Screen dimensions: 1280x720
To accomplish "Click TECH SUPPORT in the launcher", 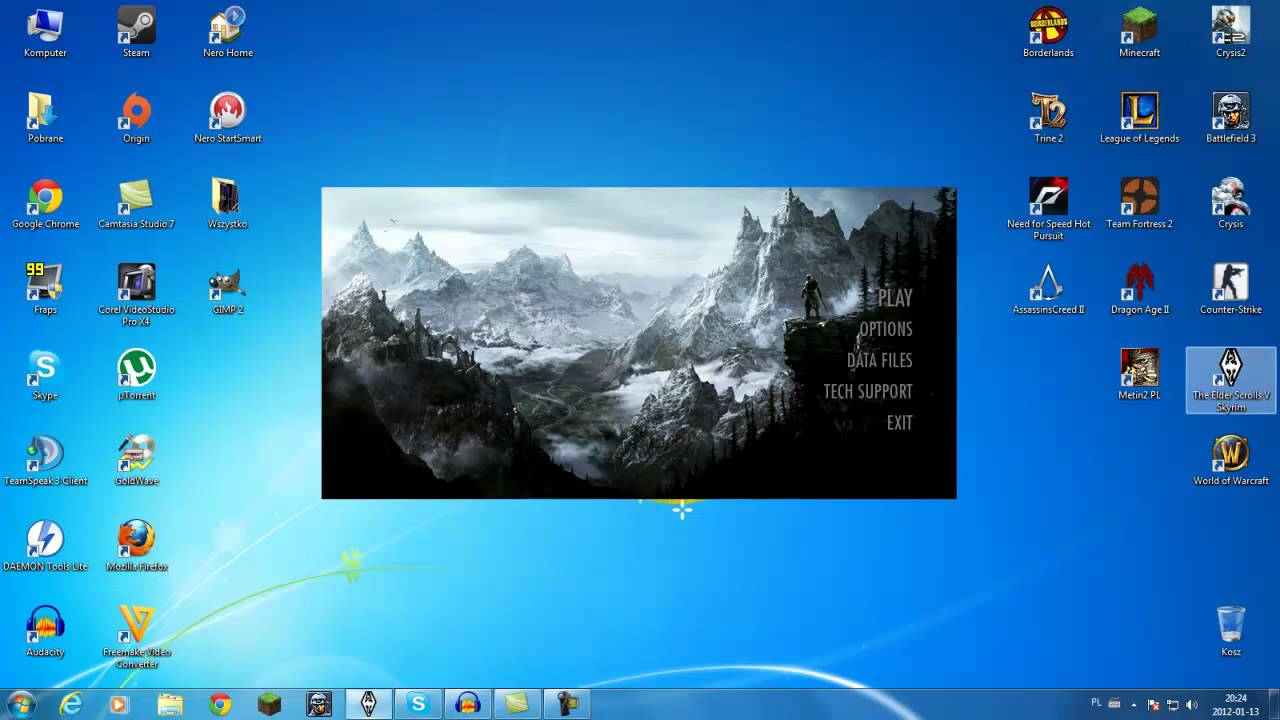I will coord(867,391).
